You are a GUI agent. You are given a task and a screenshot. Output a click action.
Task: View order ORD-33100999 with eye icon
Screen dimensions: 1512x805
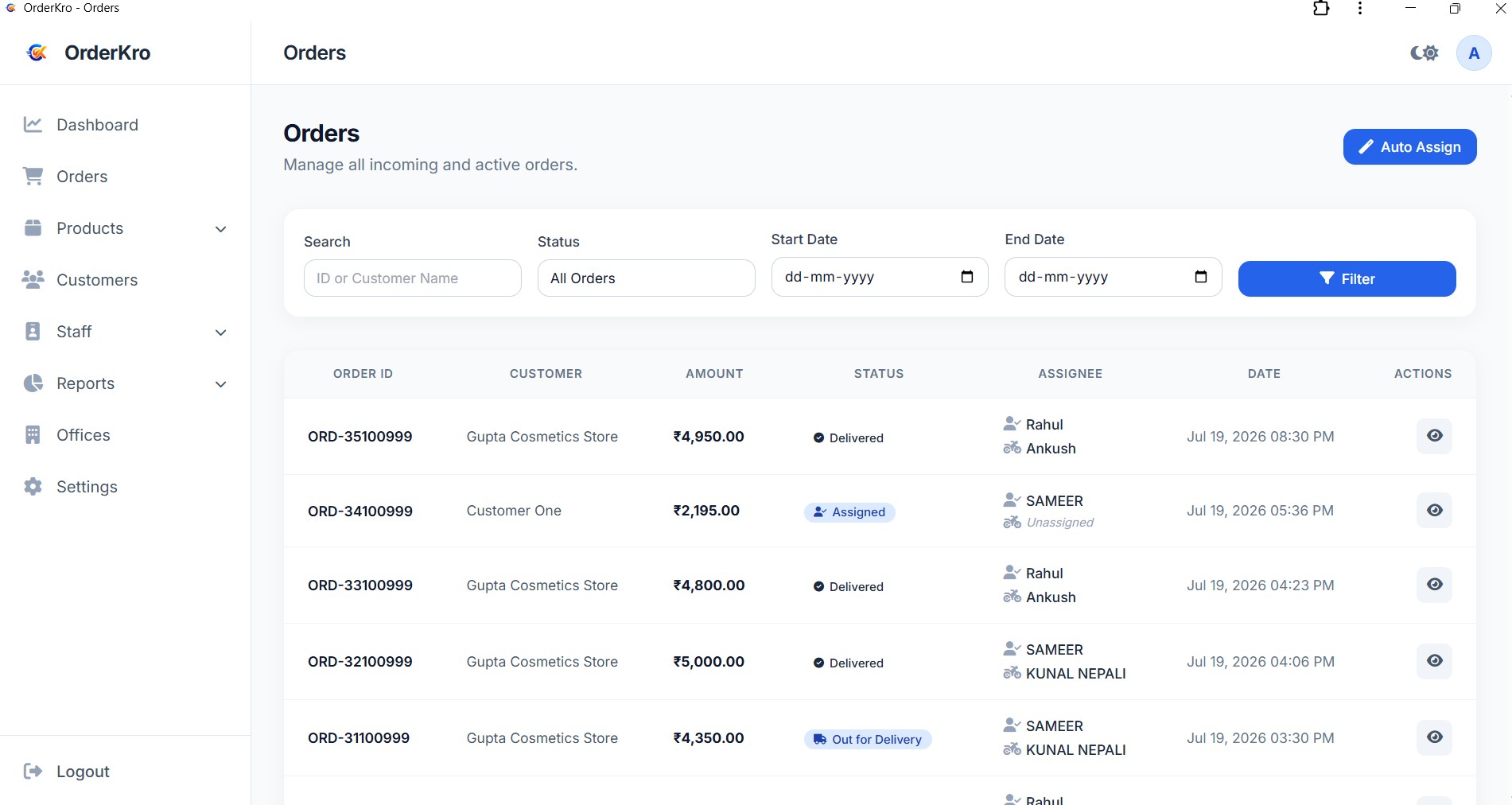point(1434,585)
